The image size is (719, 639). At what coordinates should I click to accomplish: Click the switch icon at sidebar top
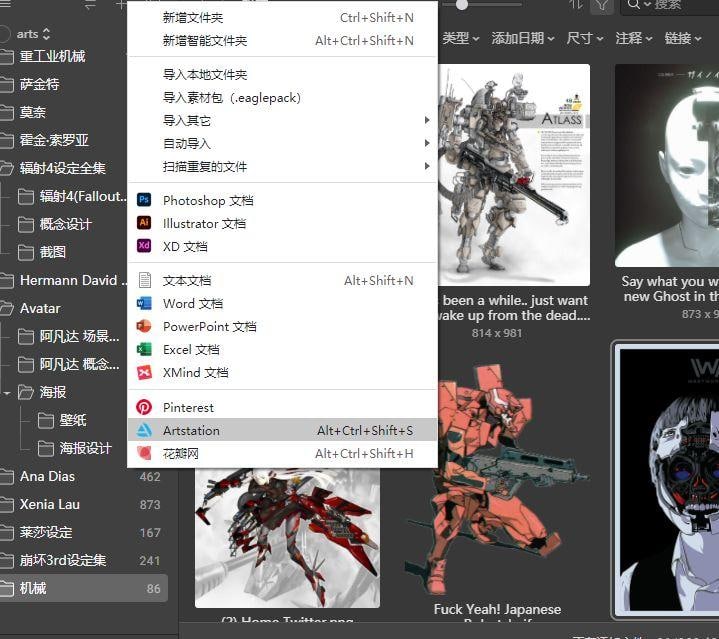pos(90,6)
